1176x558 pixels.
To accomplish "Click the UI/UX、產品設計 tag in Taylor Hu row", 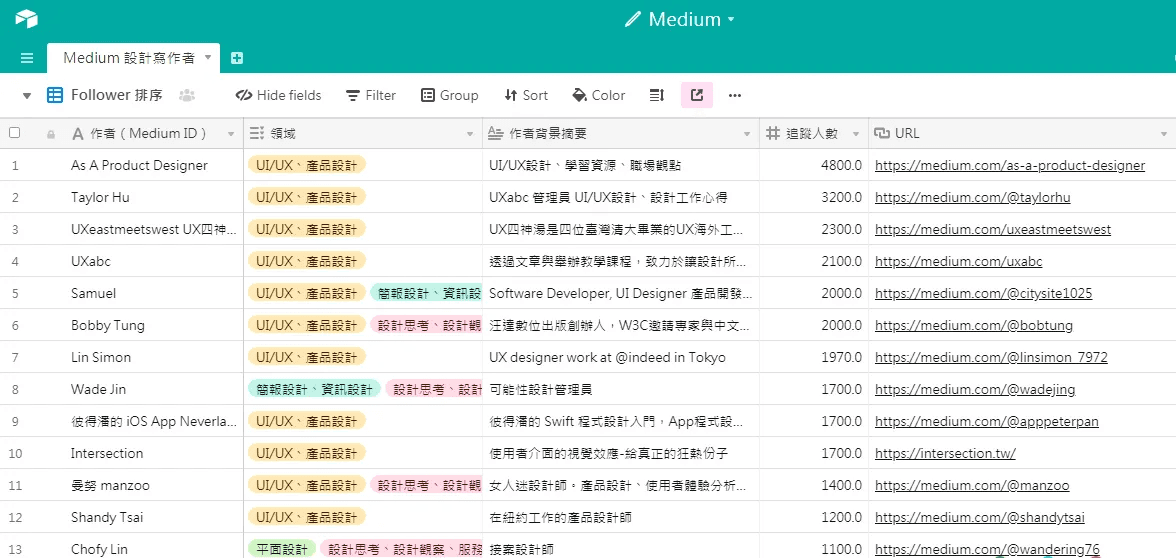I will [x=306, y=197].
